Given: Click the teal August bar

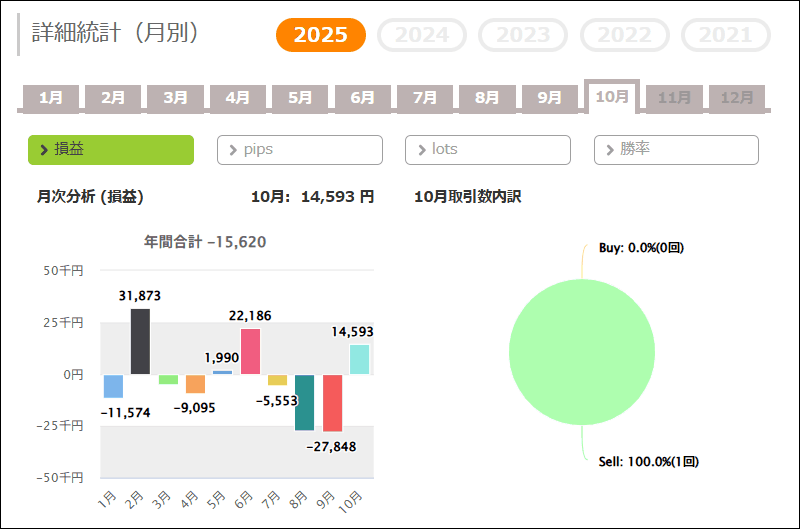Looking at the screenshot, I should (305, 402).
